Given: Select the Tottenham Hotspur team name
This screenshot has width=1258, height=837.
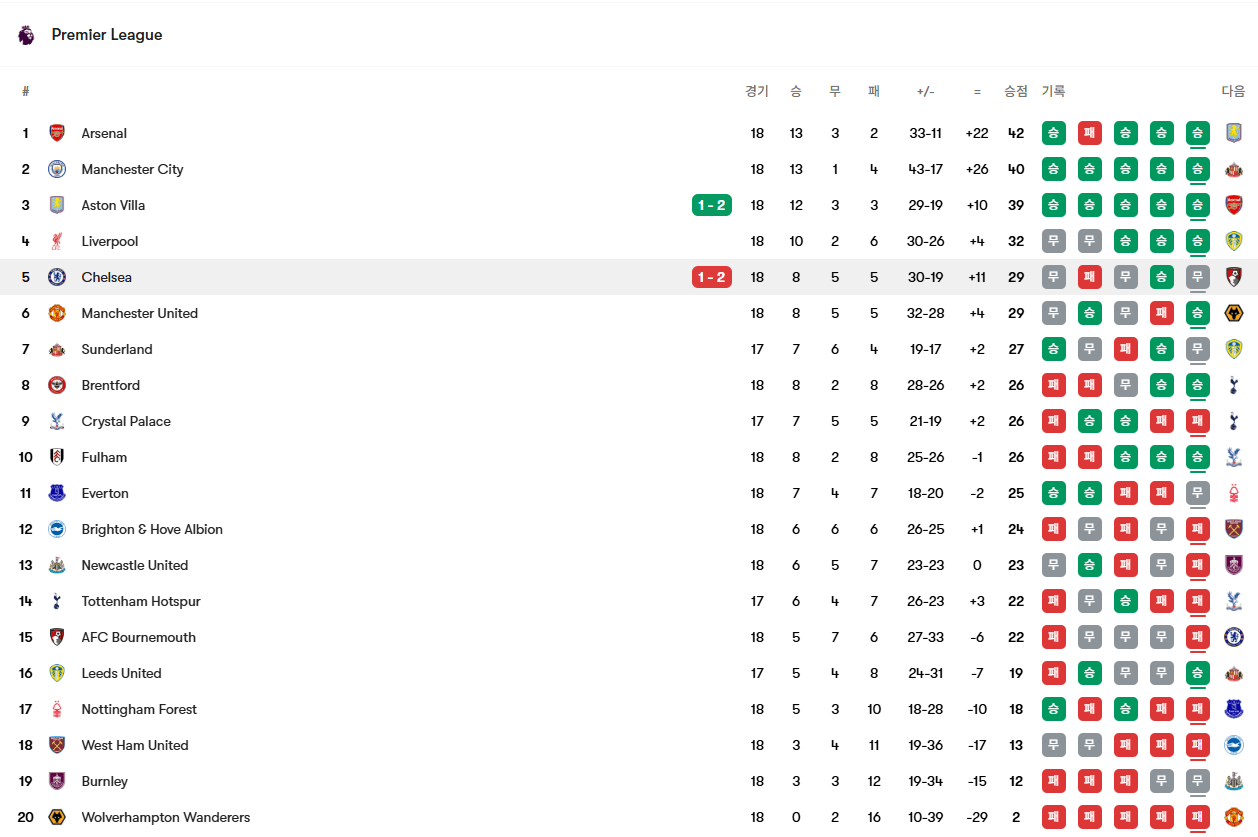Looking at the screenshot, I should (x=141, y=601).
